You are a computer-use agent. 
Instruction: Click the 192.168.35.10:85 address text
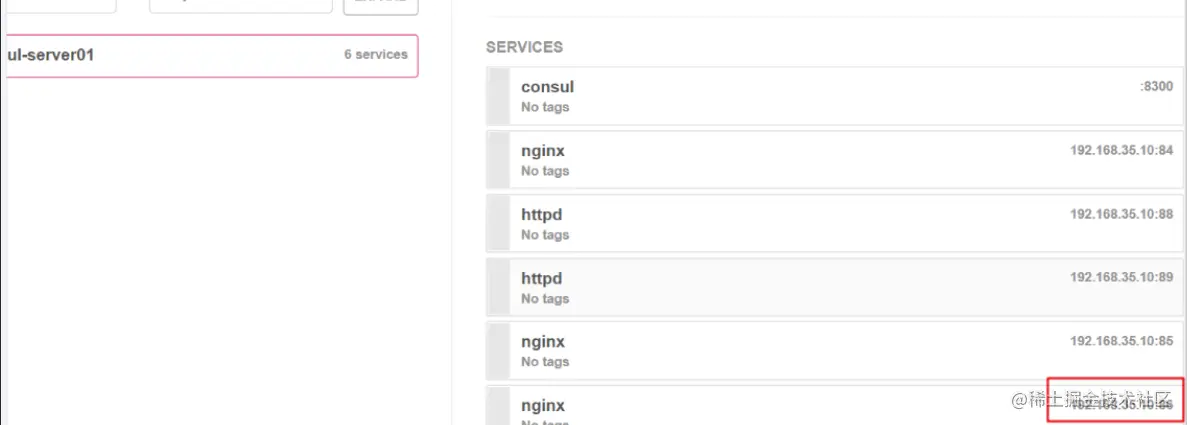point(1121,341)
